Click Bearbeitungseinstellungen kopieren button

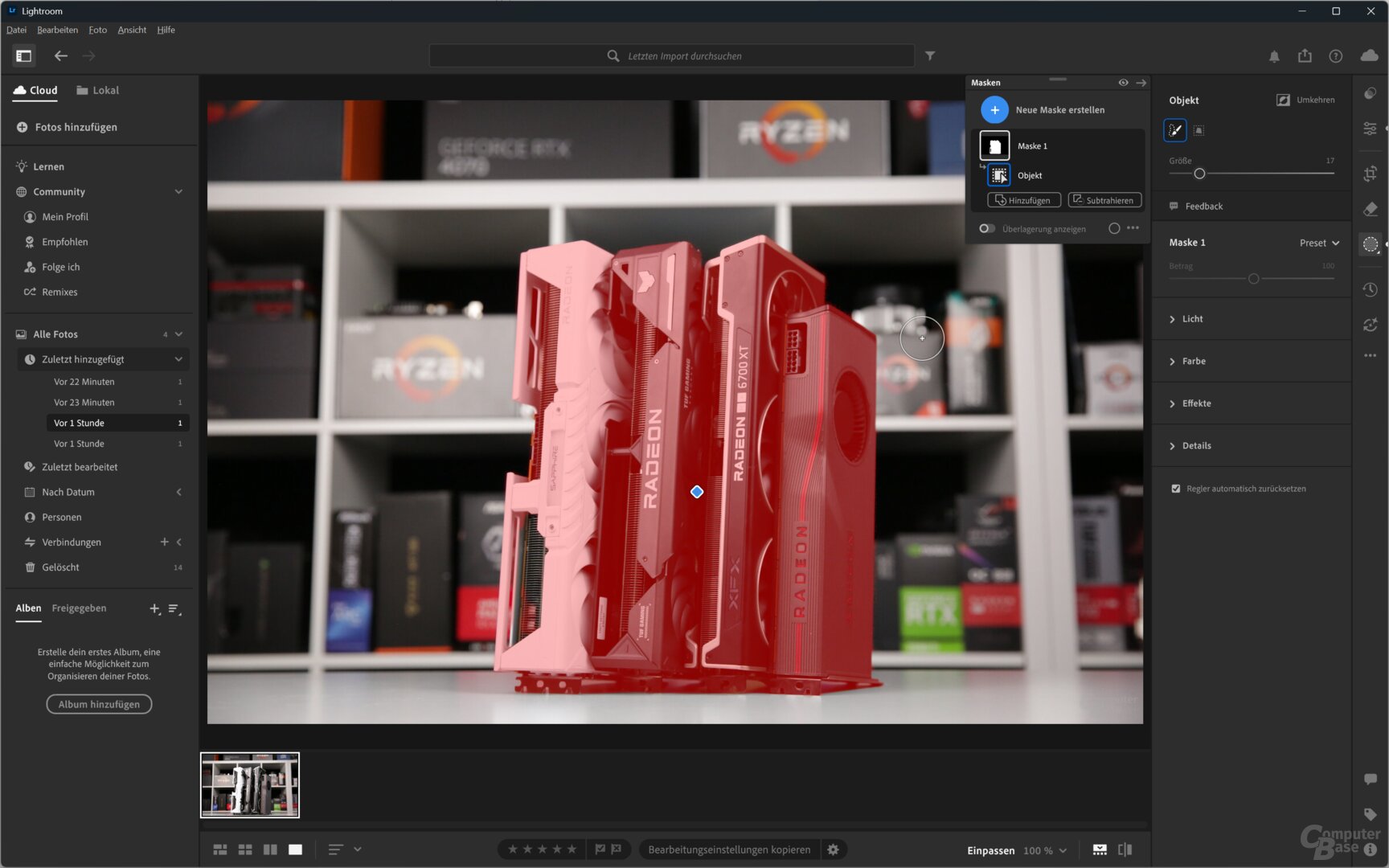pyautogui.click(x=729, y=850)
